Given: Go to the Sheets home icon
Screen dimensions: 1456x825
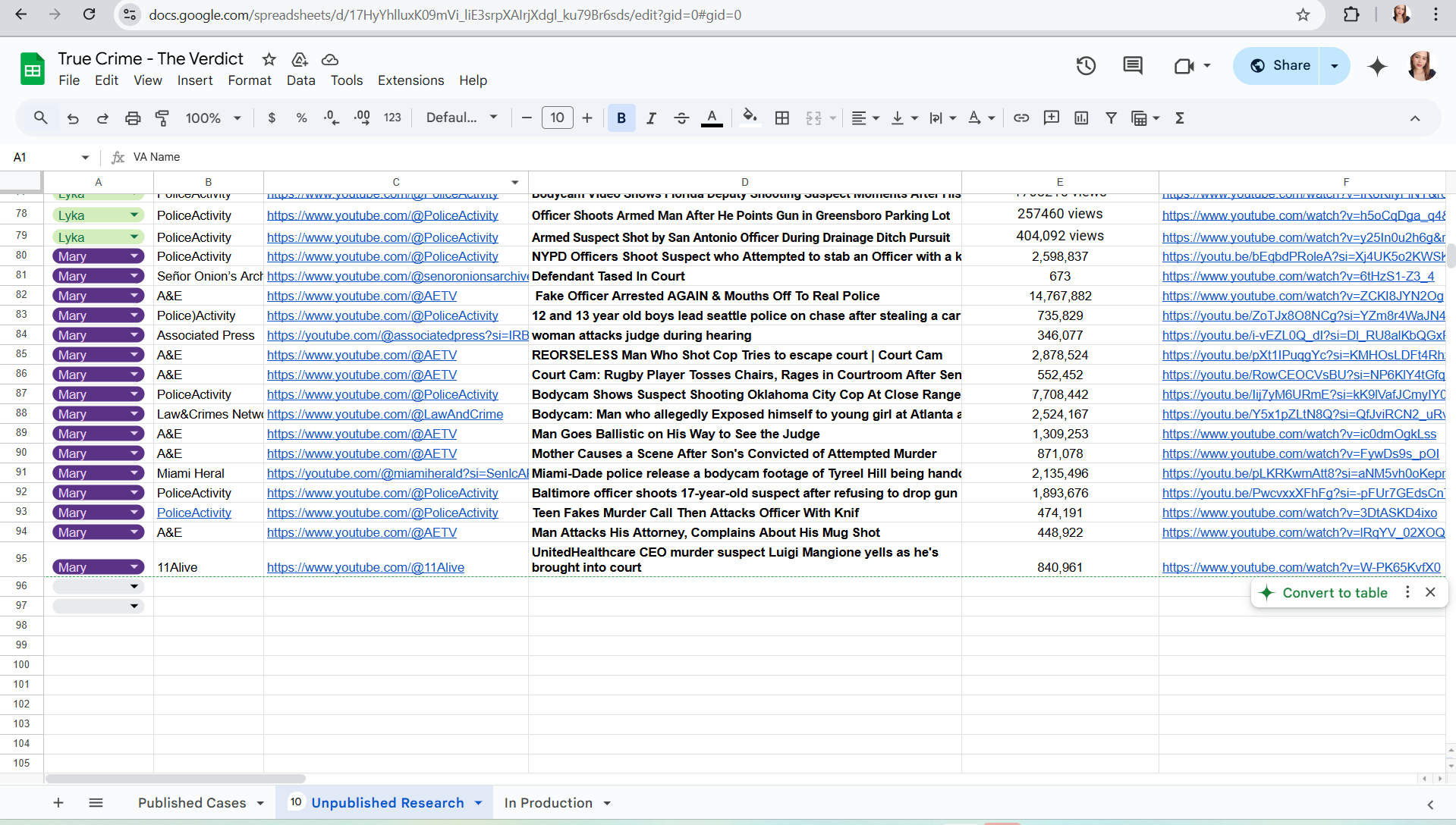Looking at the screenshot, I should tap(32, 69).
